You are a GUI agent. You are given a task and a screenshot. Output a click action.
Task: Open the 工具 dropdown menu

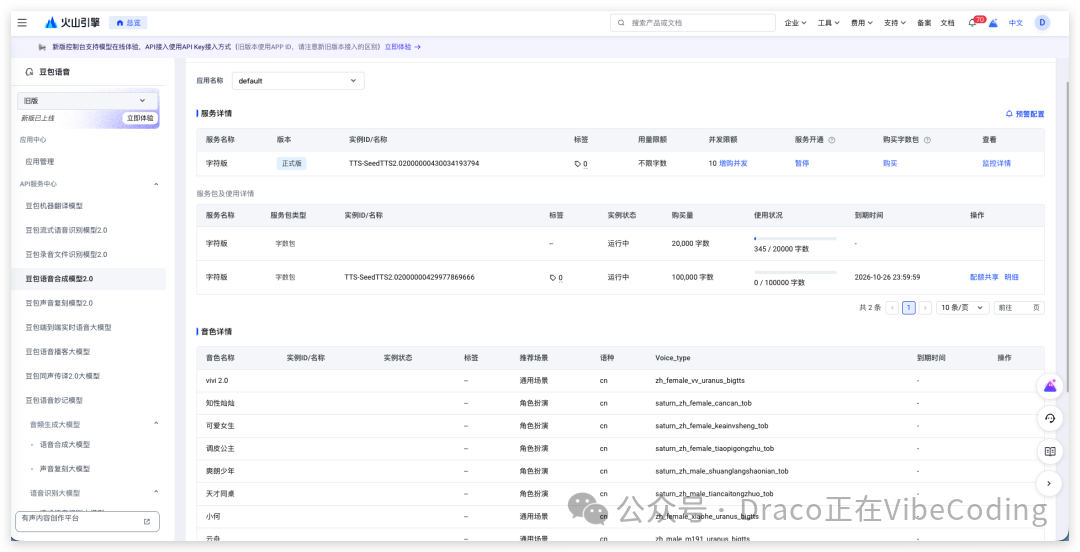[829, 23]
